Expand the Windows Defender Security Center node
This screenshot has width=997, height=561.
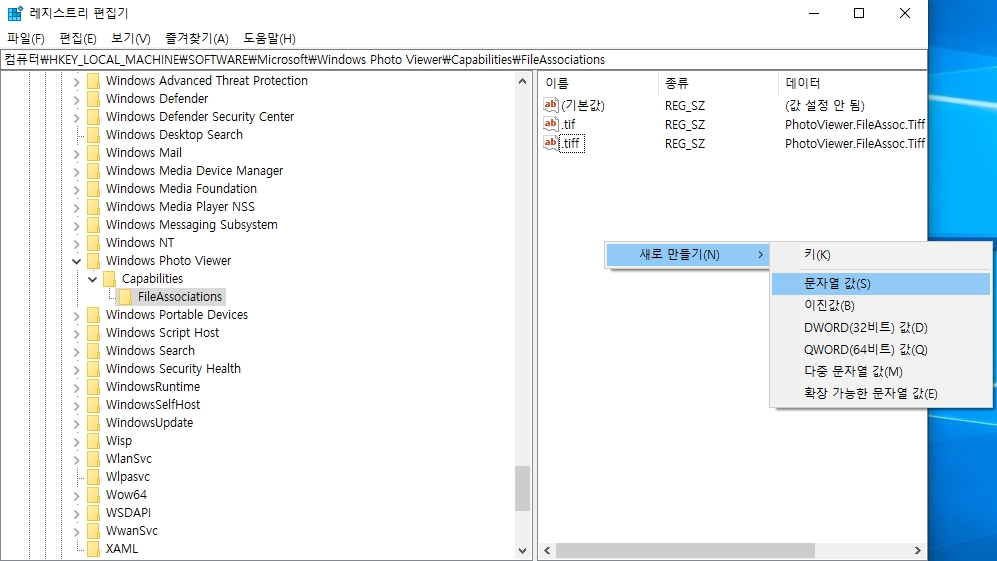[x=76, y=117]
